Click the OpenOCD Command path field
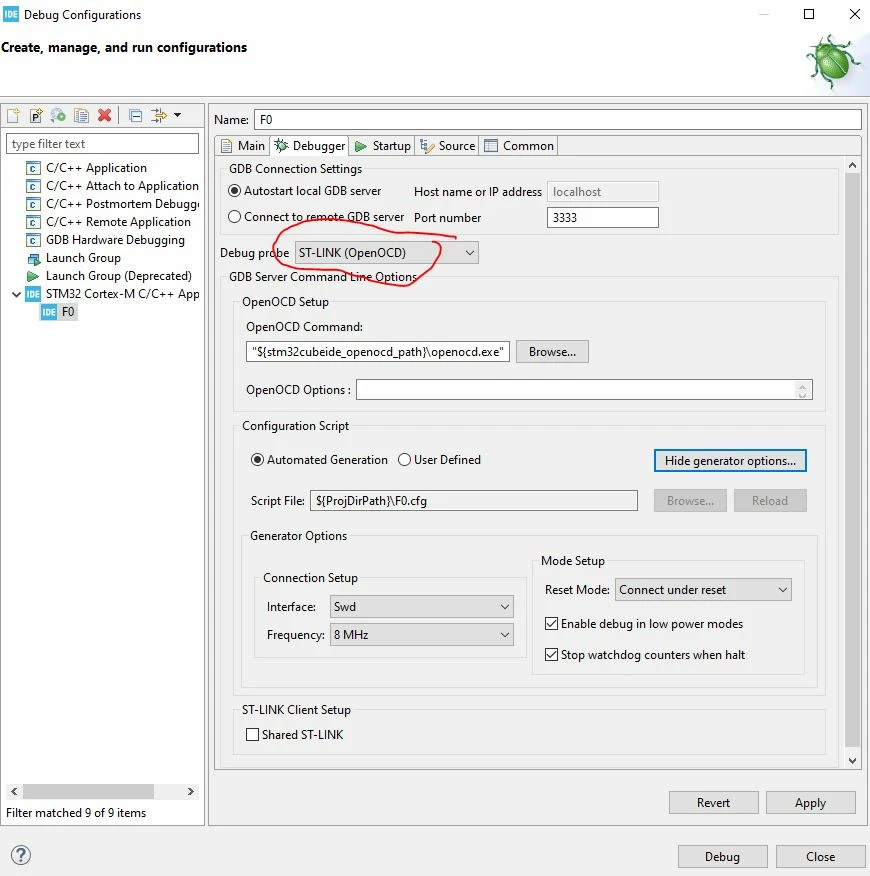The image size is (870, 876). tap(377, 352)
